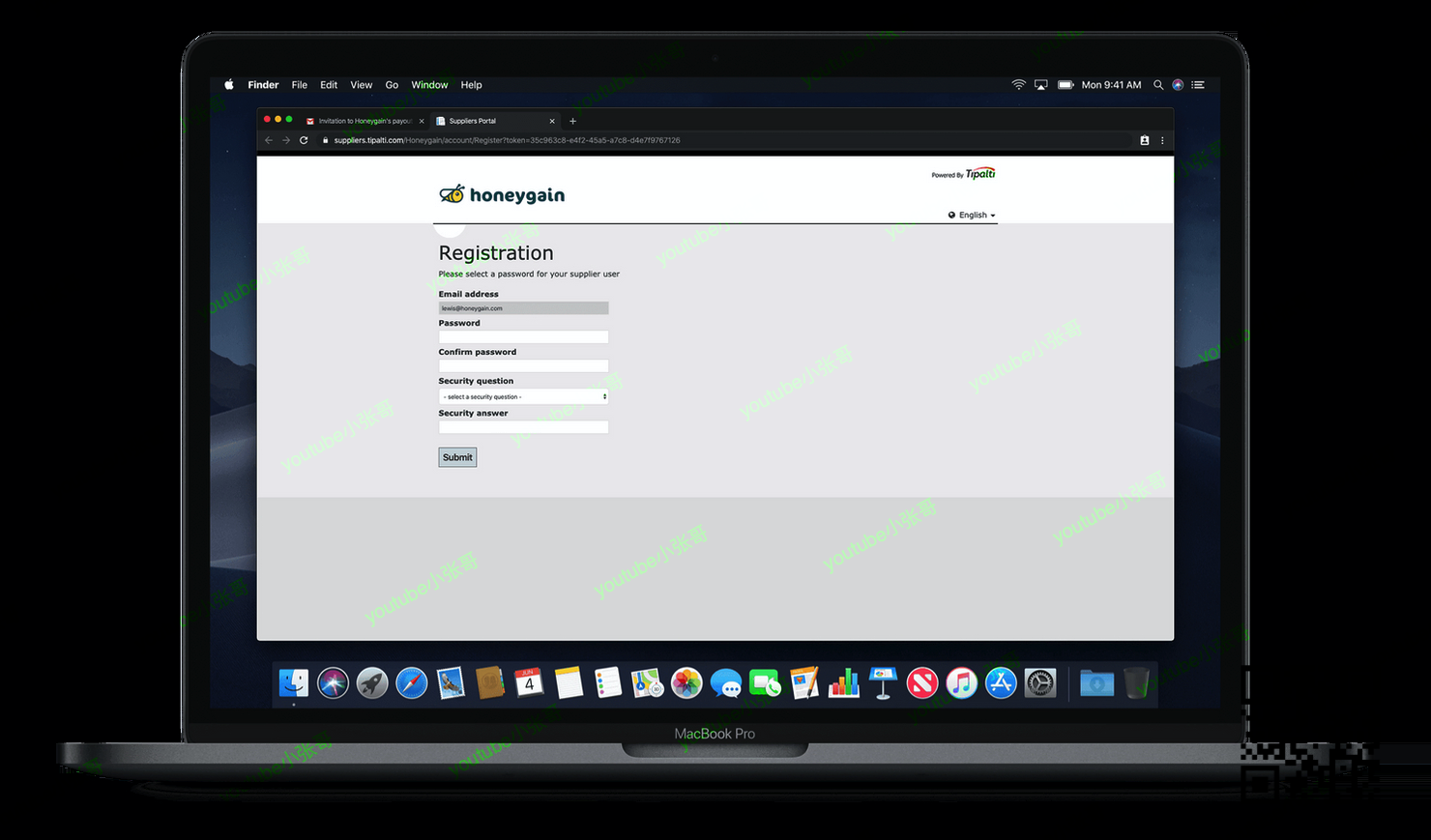Open Messages speech bubble icon
Screen dimensions: 1431x840
coord(726,683)
